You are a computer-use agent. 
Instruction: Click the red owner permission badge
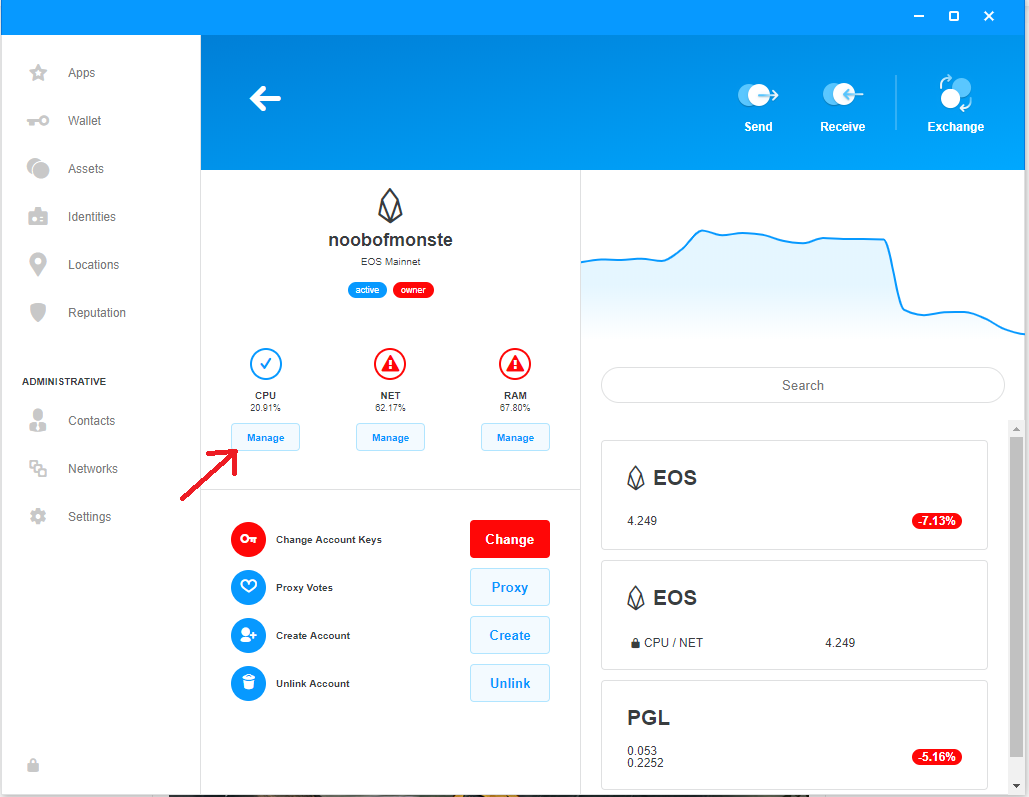413,290
